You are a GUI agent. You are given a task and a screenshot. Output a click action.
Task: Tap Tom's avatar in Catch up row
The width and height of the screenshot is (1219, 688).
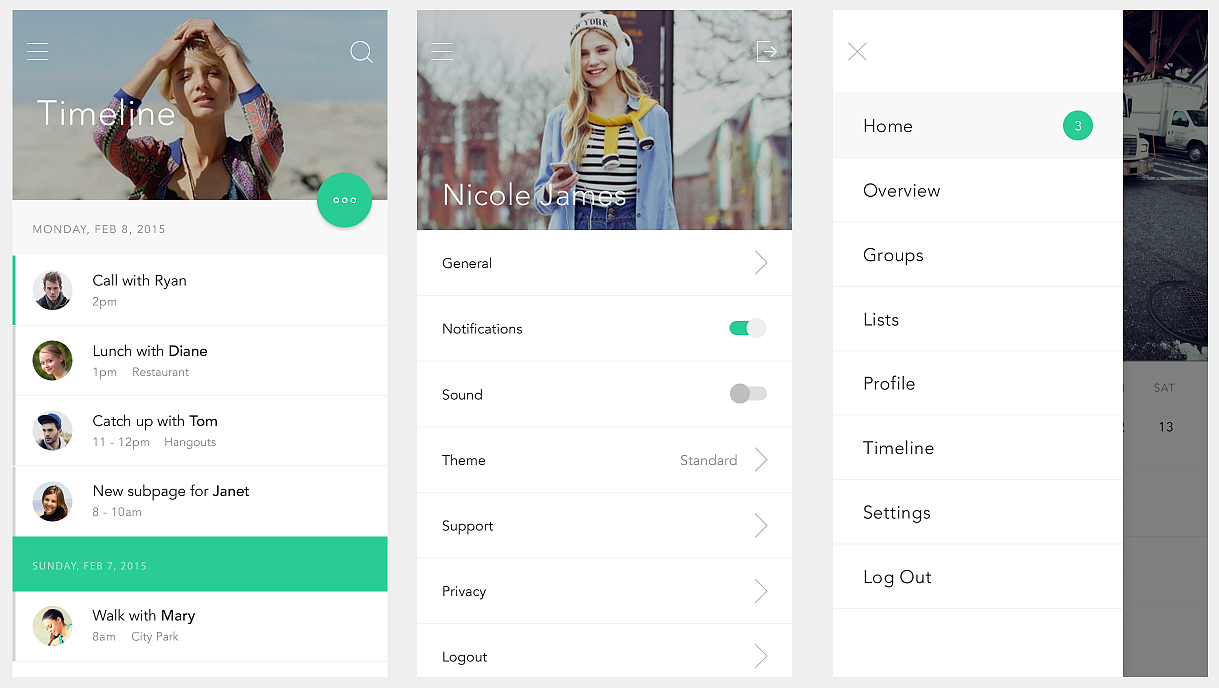(x=52, y=431)
